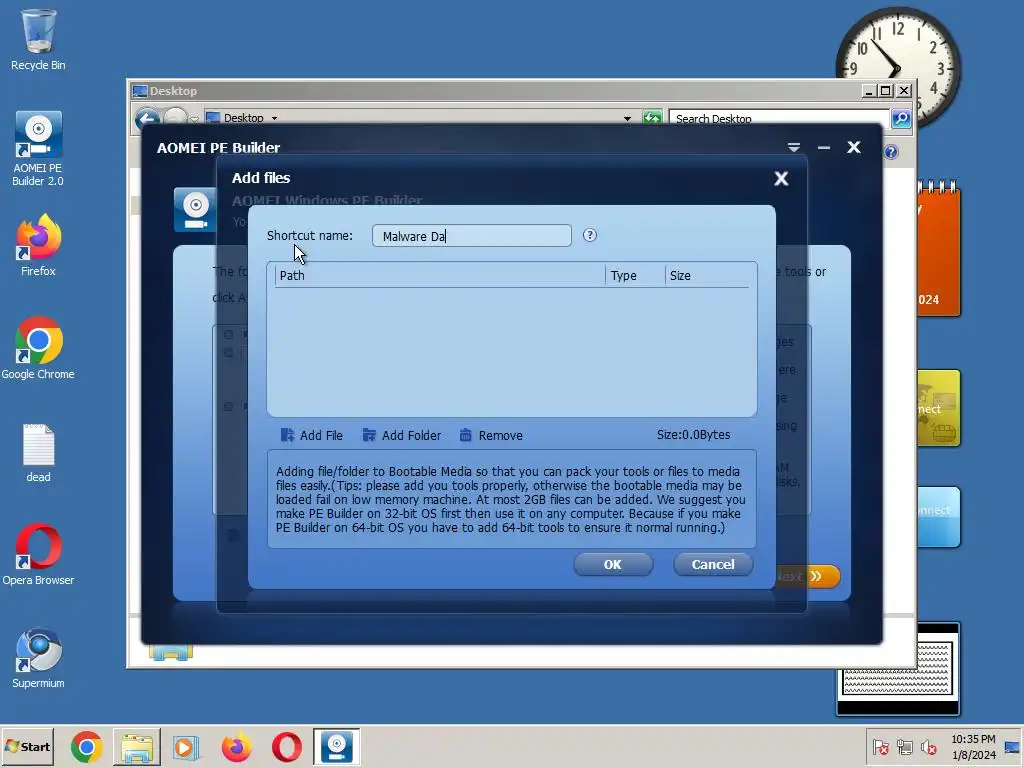This screenshot has height=768, width=1024.
Task: Select the dead text file on desktop
Action: (x=38, y=453)
